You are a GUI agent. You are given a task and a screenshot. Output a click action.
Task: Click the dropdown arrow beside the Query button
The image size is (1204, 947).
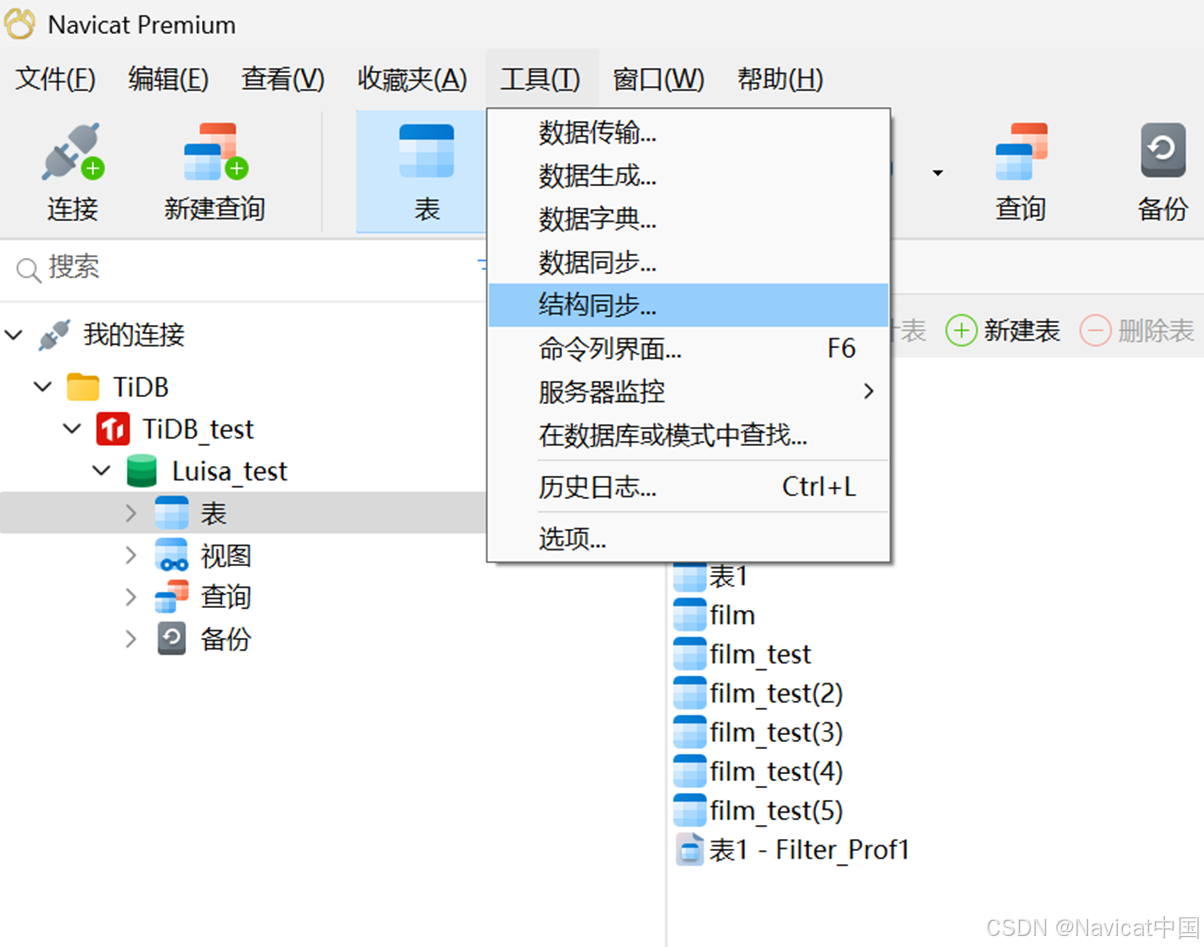pos(937,173)
